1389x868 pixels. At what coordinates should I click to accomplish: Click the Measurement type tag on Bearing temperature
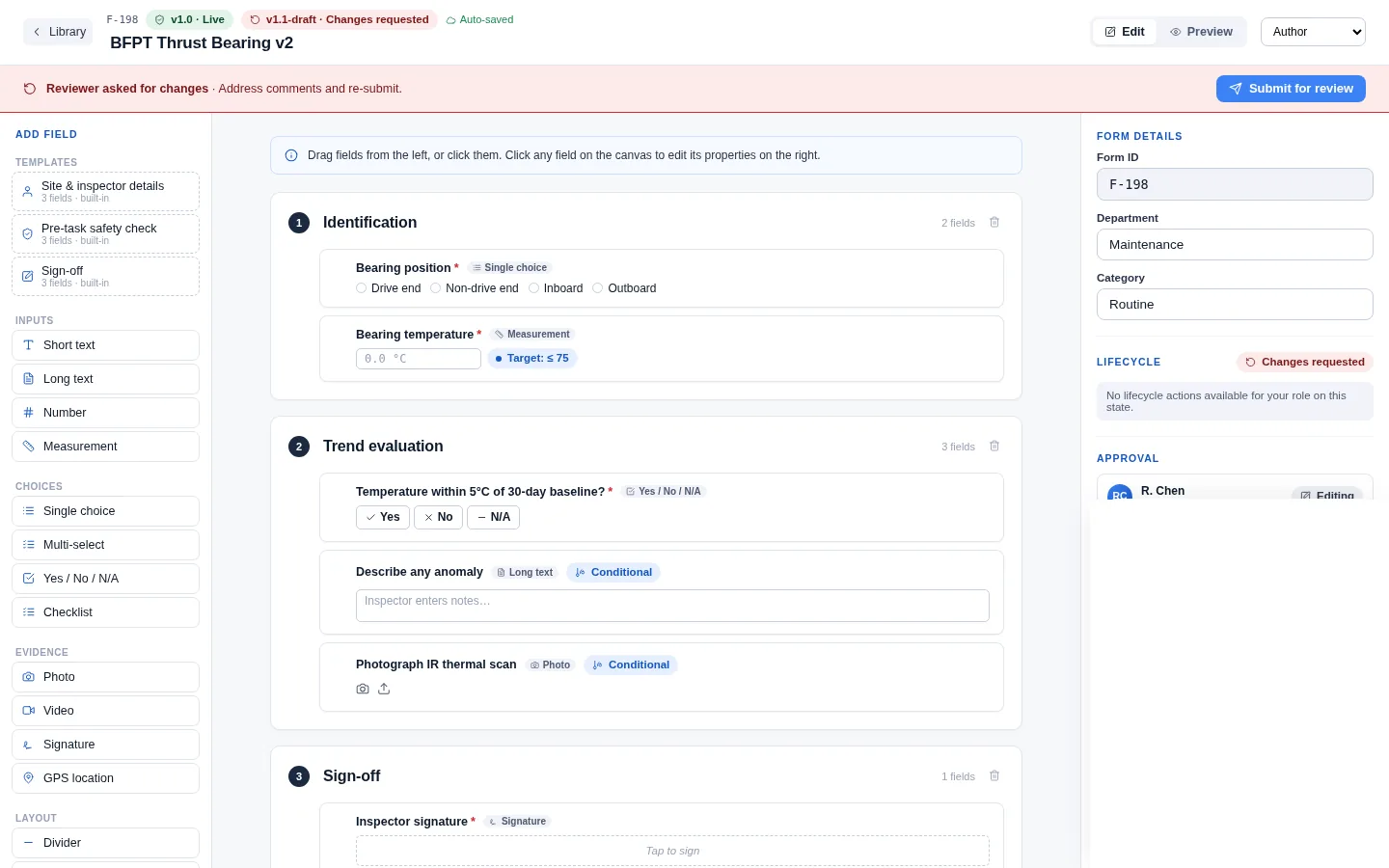click(532, 335)
